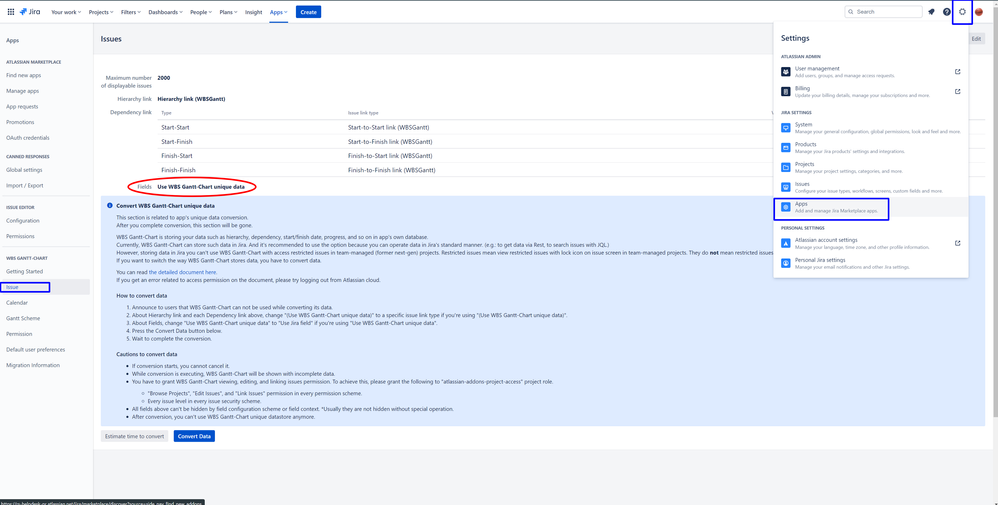Open Billing in Settings menu

tap(871, 92)
